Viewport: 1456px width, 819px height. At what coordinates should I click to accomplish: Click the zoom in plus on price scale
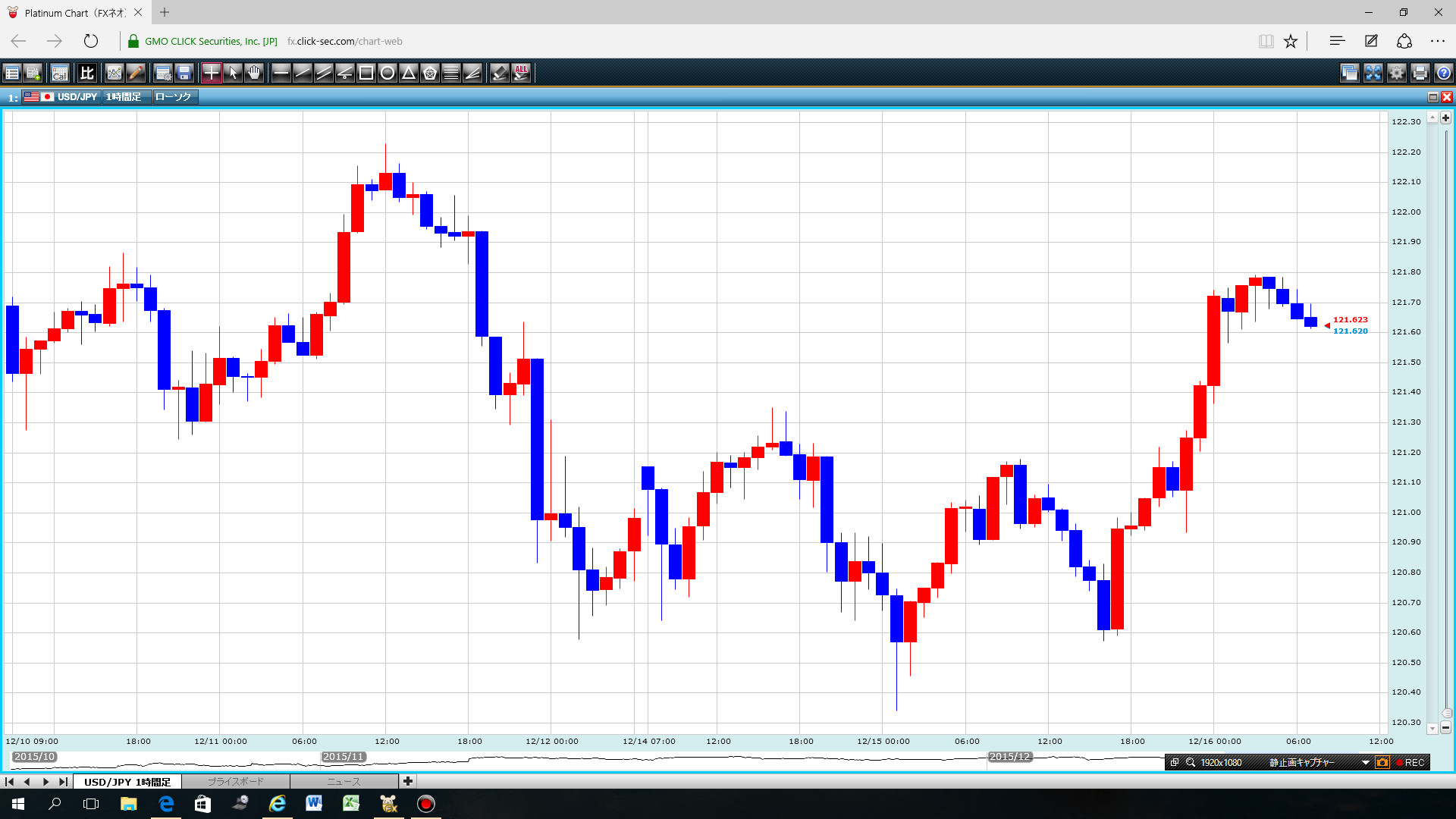1445,118
